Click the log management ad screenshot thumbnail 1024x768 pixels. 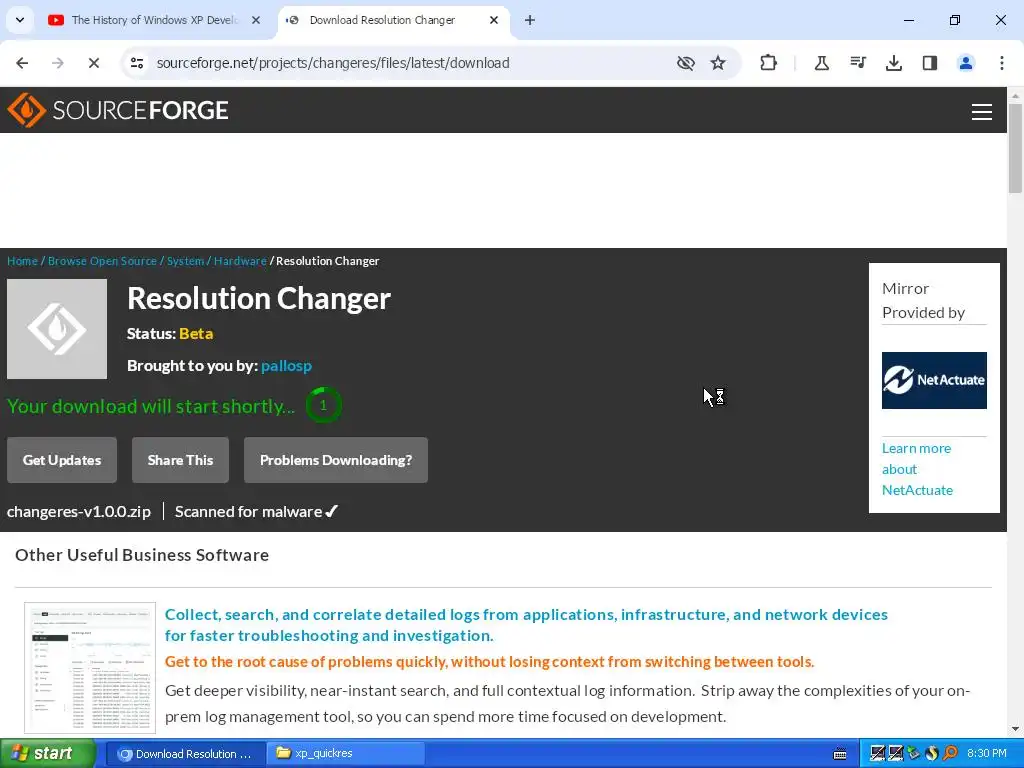click(x=90, y=667)
